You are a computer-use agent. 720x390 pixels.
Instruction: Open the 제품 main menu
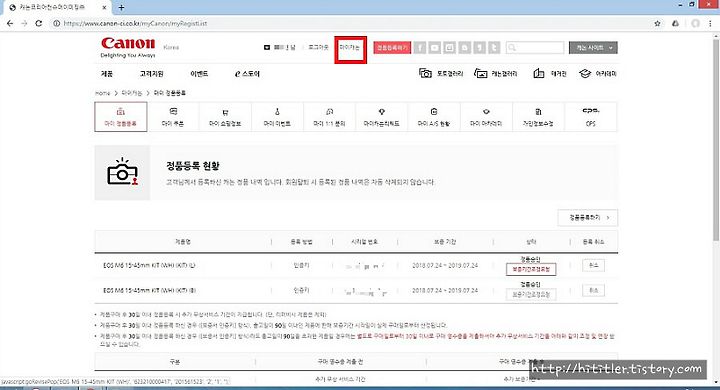coord(107,73)
